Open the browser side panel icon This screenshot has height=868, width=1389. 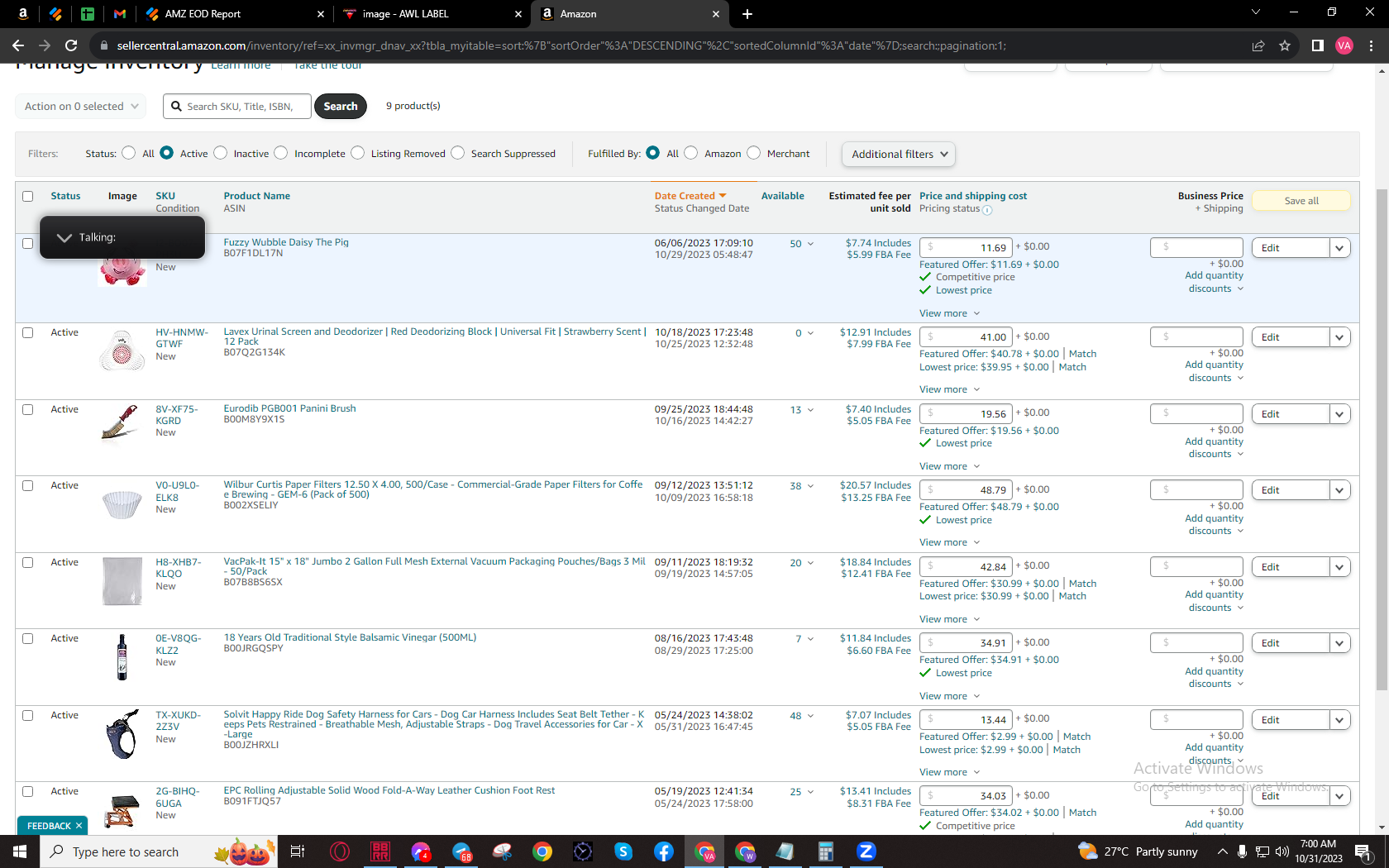[x=1318, y=45]
